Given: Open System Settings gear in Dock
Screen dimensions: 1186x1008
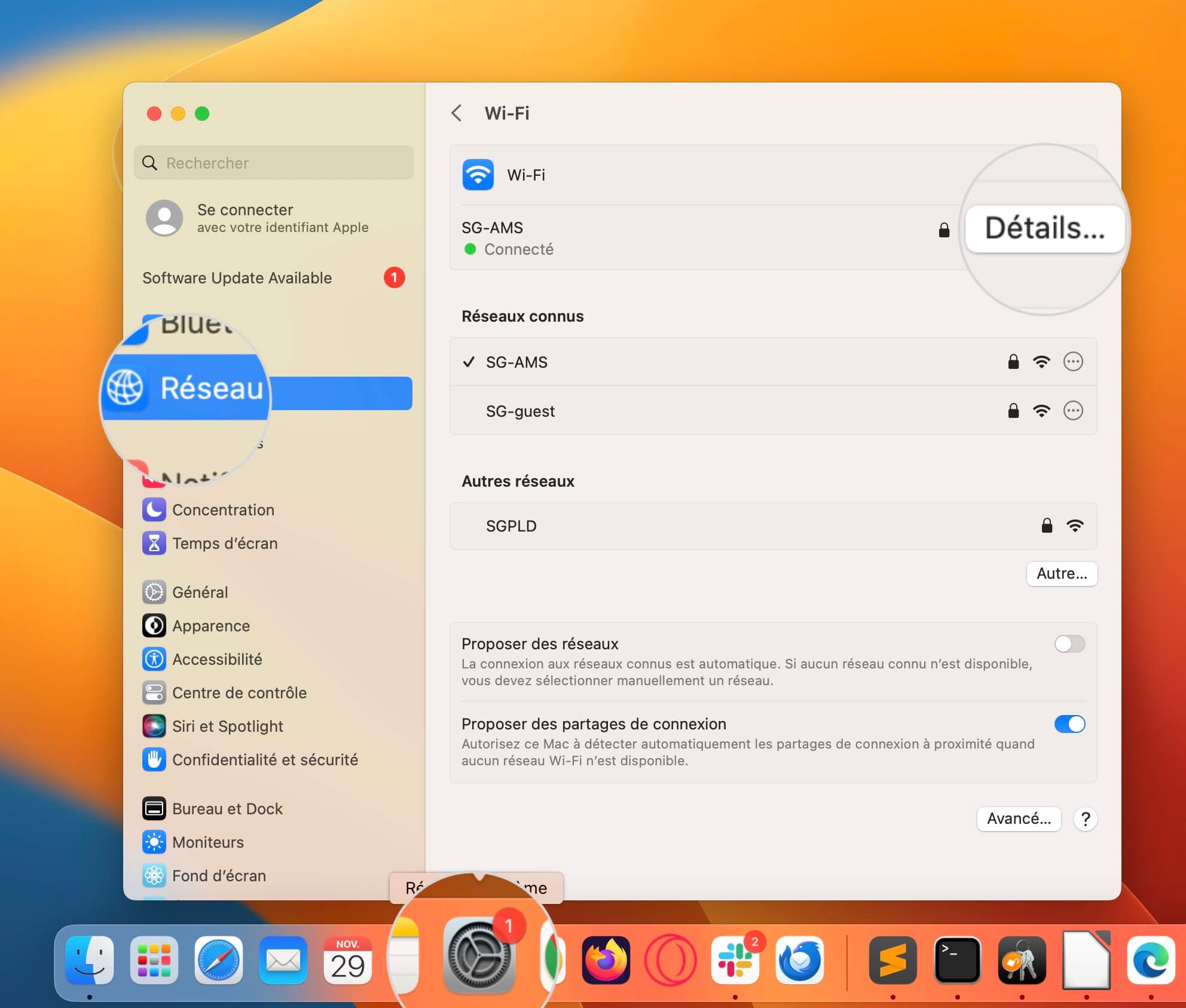Looking at the screenshot, I should pyautogui.click(x=479, y=955).
